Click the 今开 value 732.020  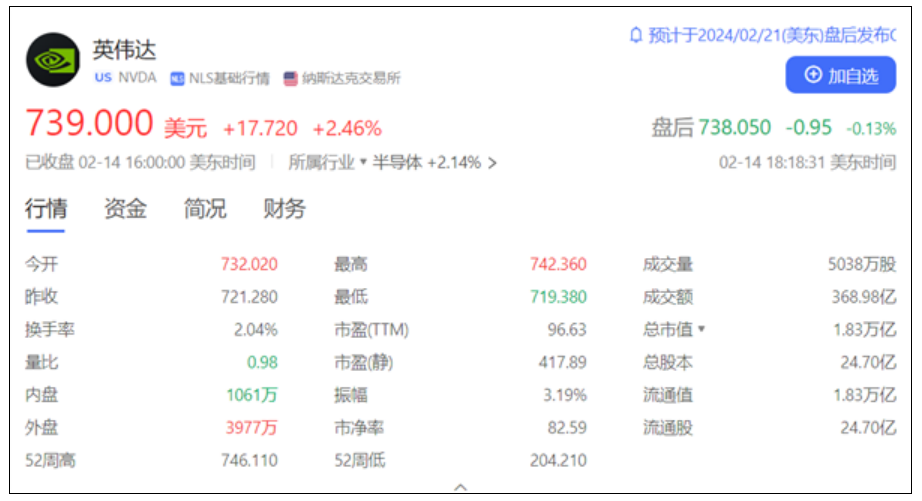pos(249,264)
